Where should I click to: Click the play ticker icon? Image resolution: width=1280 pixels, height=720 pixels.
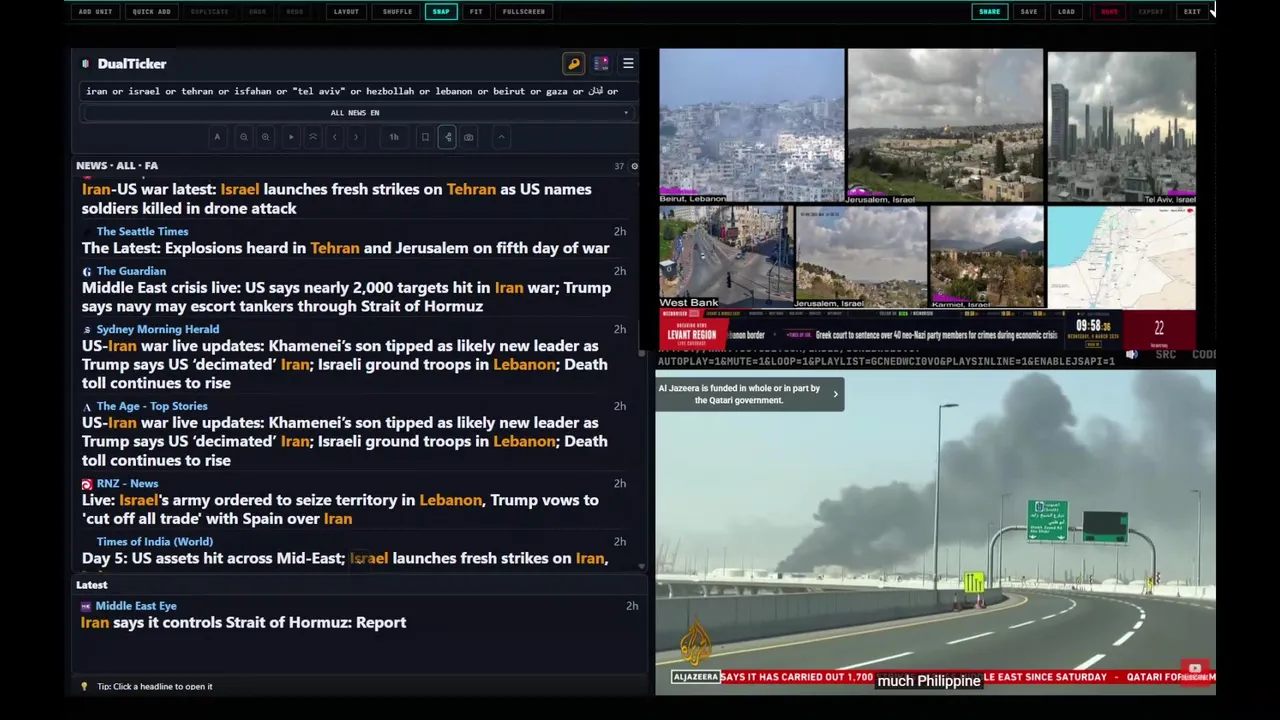tap(291, 137)
